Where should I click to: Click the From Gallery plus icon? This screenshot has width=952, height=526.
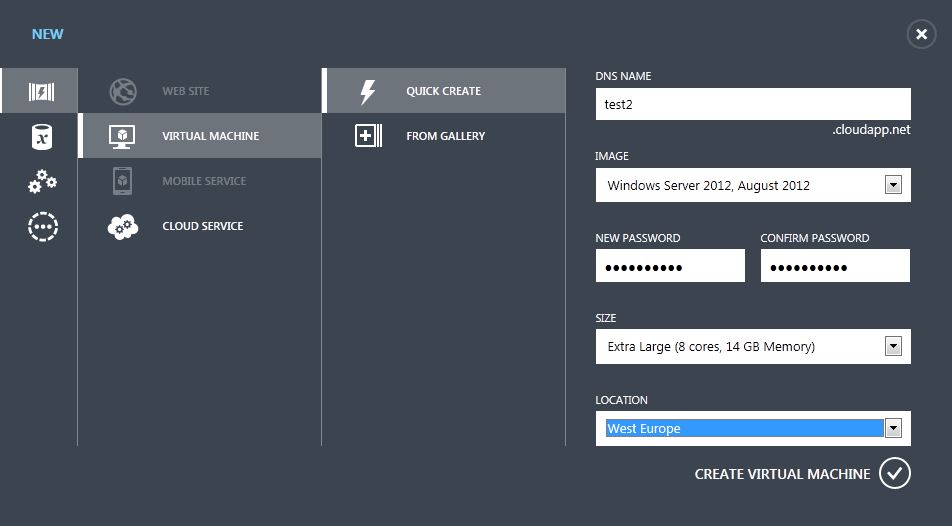(x=368, y=136)
